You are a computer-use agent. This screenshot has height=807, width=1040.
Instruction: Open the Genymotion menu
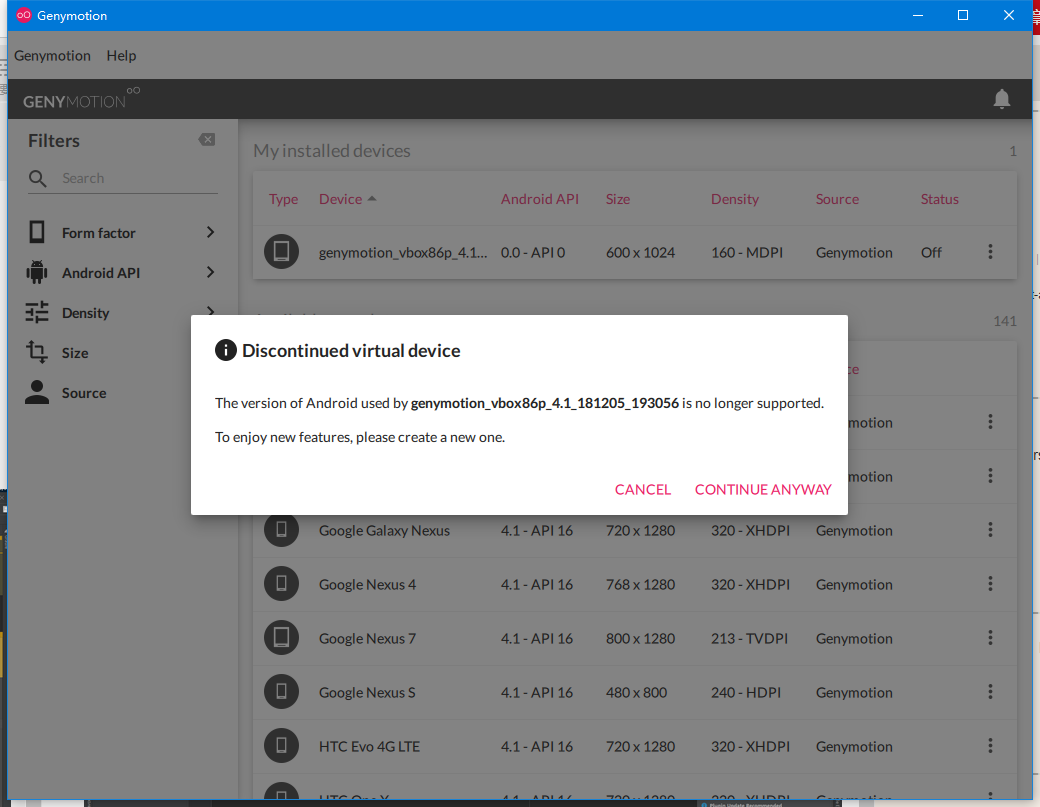(52, 56)
